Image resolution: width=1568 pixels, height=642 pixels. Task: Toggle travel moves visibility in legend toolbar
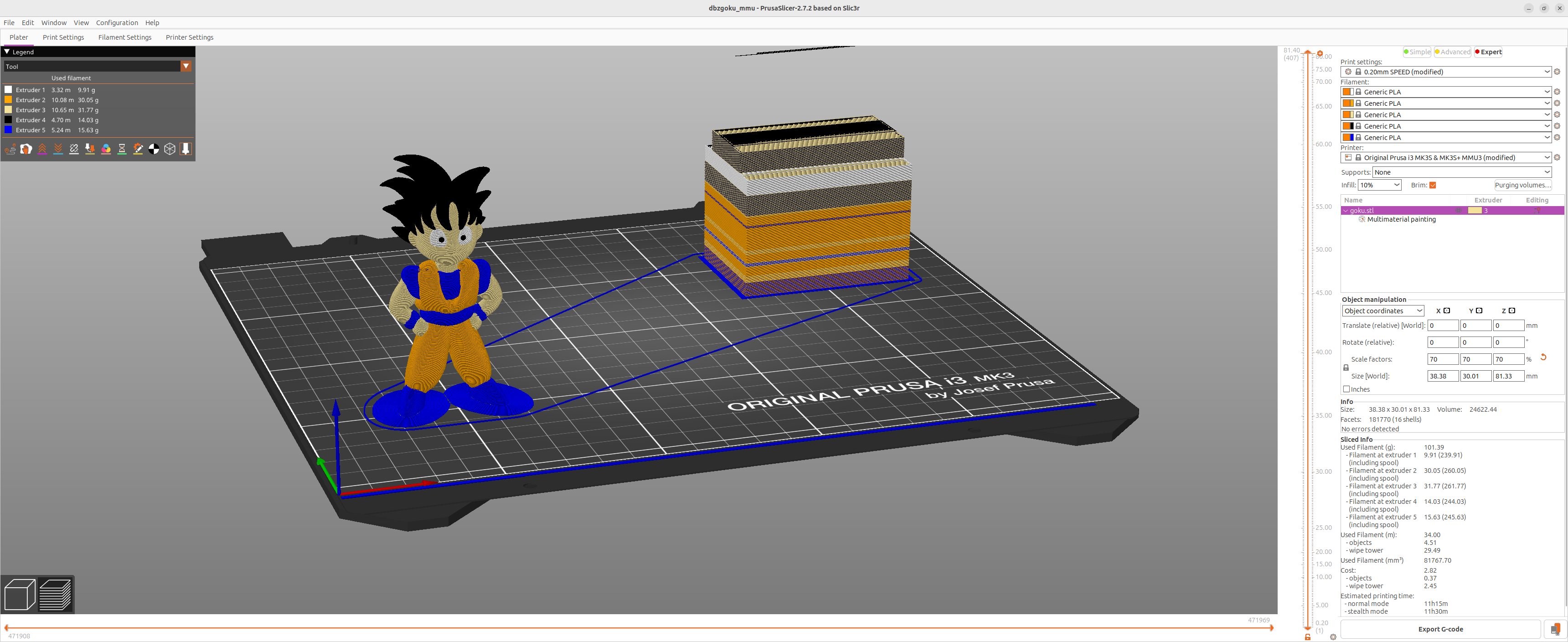[10, 149]
